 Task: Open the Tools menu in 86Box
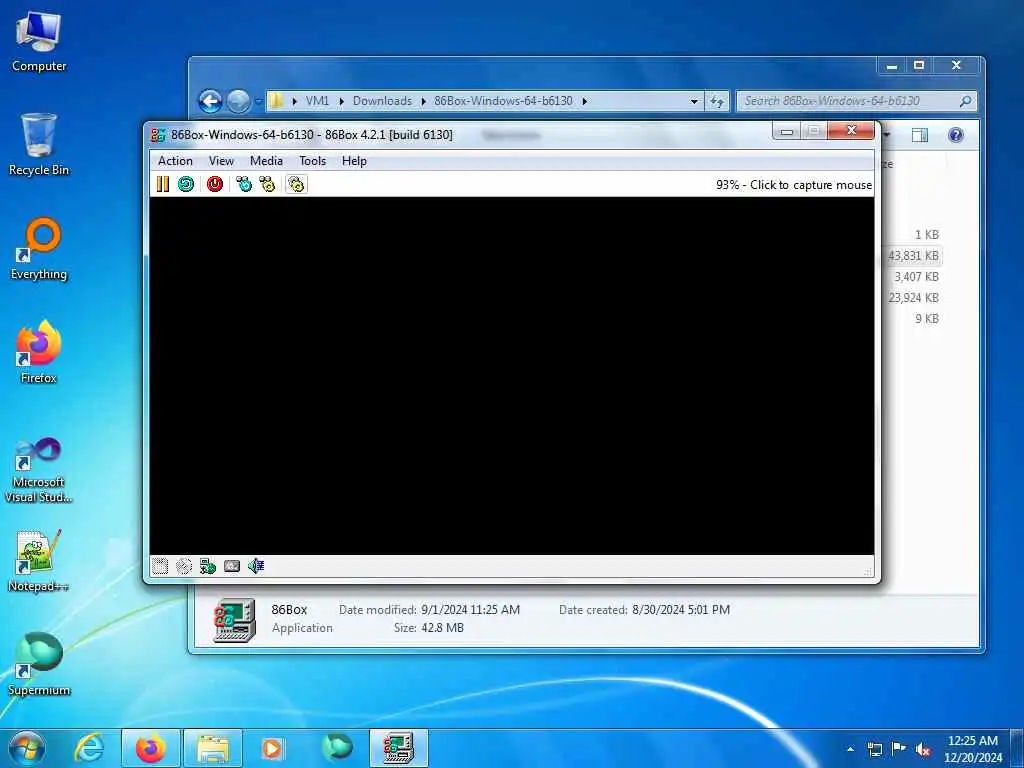pos(313,161)
